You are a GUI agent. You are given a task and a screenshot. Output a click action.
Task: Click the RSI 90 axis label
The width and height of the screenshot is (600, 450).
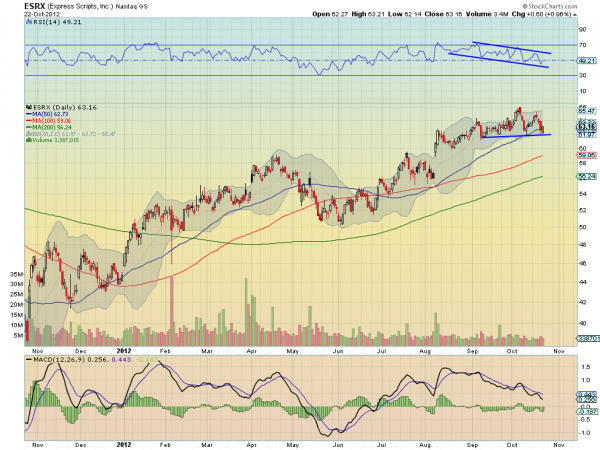(x=582, y=30)
